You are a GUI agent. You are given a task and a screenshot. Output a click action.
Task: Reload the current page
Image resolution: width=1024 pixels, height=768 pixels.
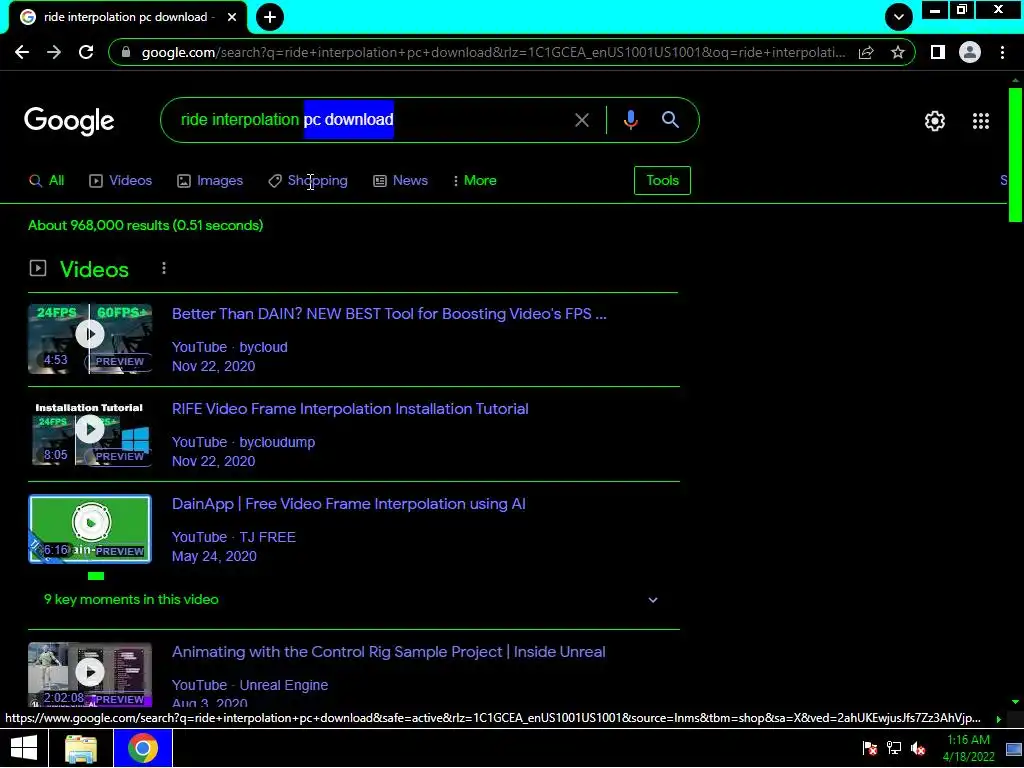point(86,52)
